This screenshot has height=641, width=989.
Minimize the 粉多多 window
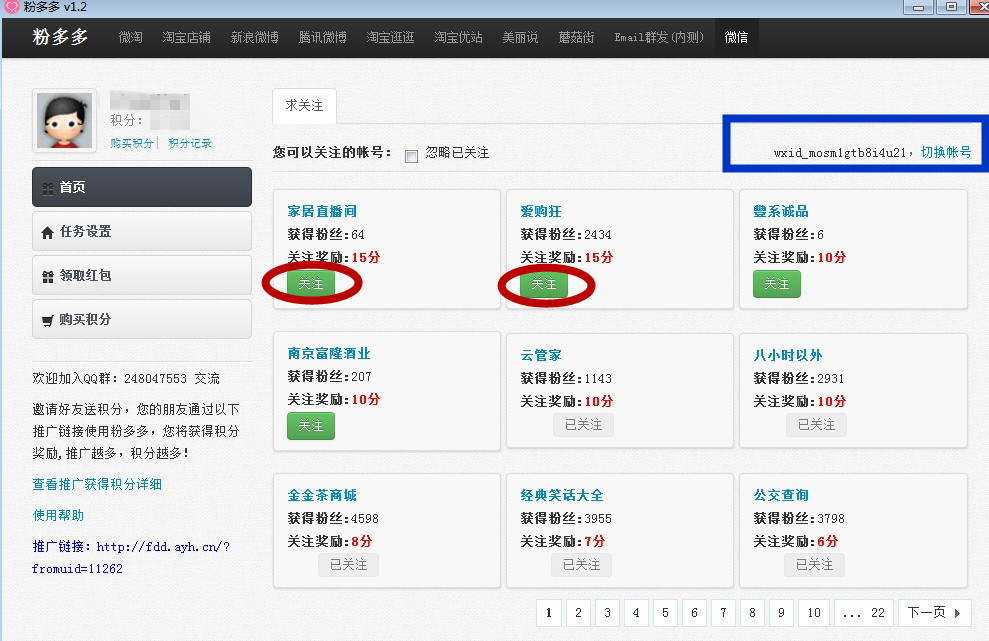[x=918, y=7]
